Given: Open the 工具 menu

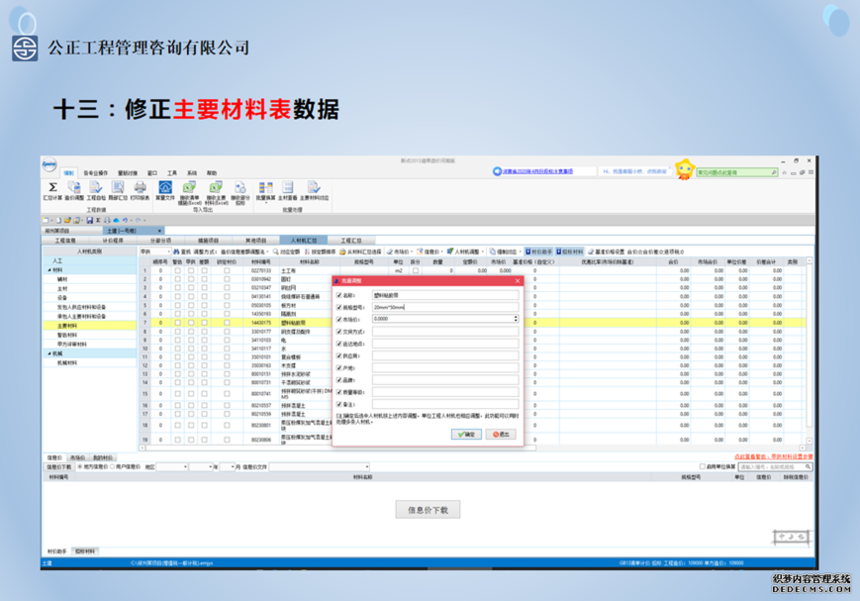Looking at the screenshot, I should (172, 172).
